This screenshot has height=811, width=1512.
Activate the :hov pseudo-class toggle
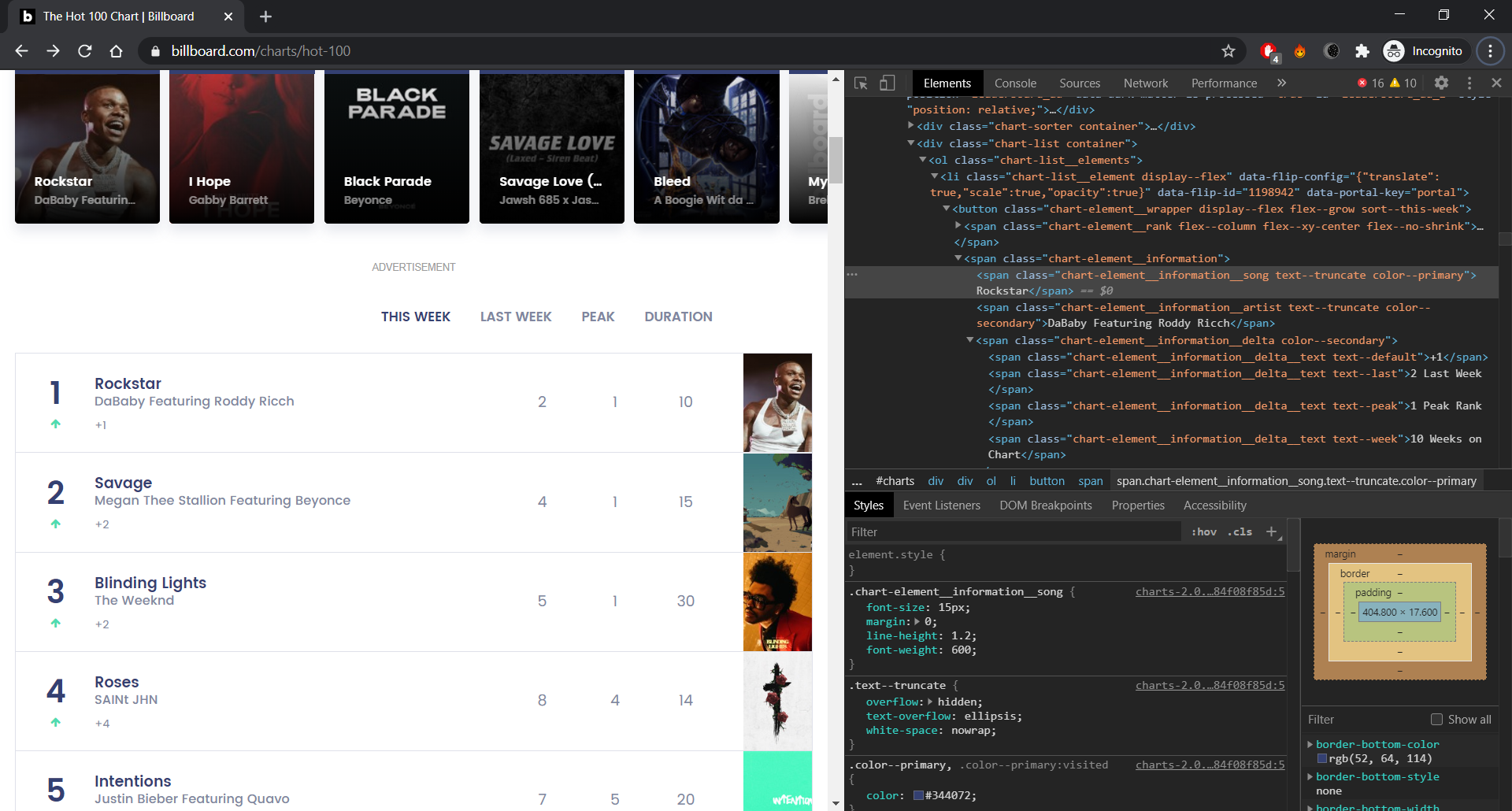pos(1203,531)
